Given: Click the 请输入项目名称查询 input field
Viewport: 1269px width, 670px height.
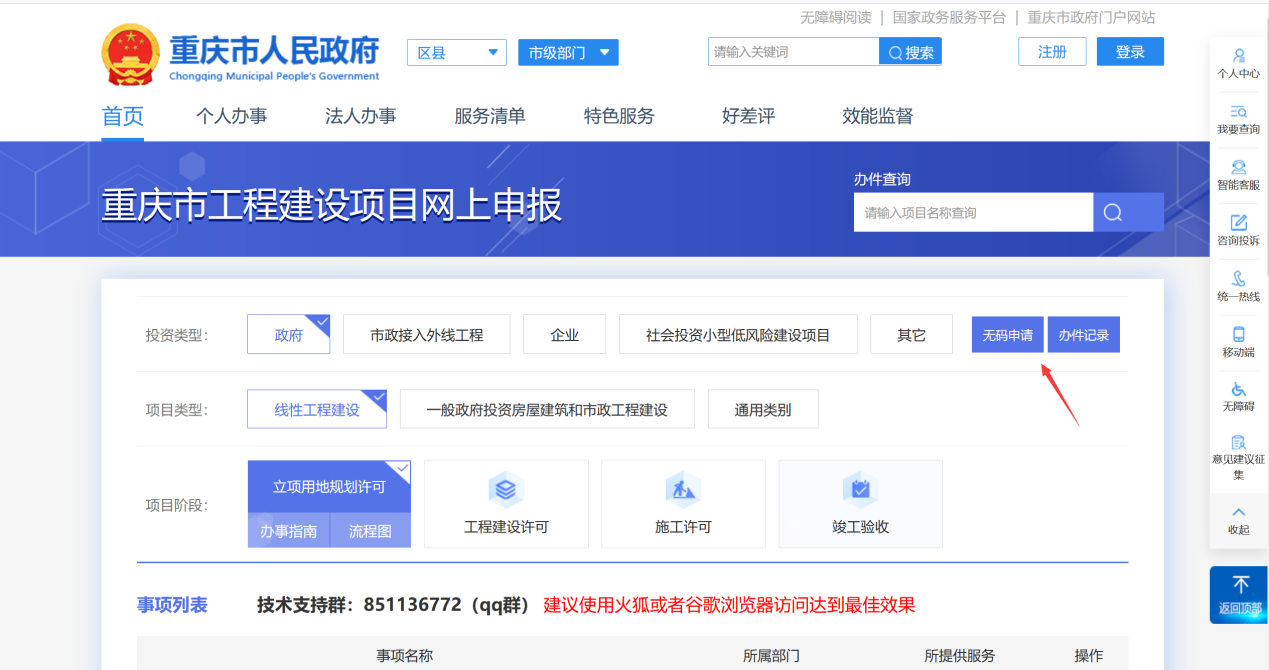Looking at the screenshot, I should tap(973, 212).
